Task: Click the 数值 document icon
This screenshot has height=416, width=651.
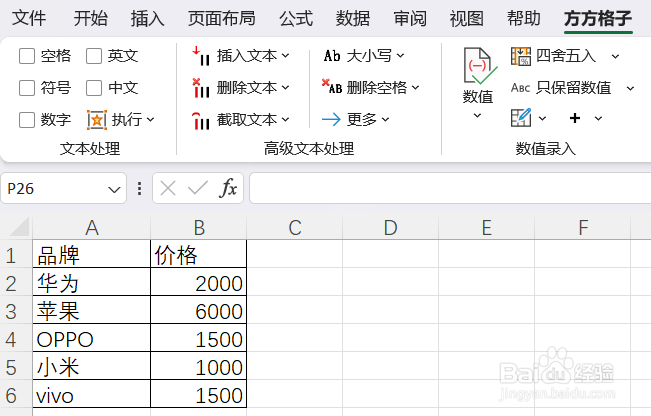Action: (x=479, y=66)
